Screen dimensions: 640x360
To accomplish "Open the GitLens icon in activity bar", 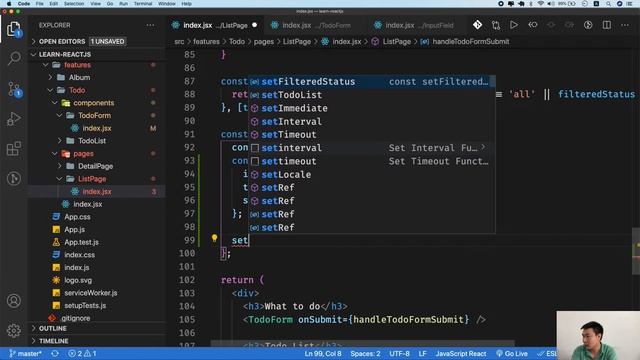I will (14, 178).
